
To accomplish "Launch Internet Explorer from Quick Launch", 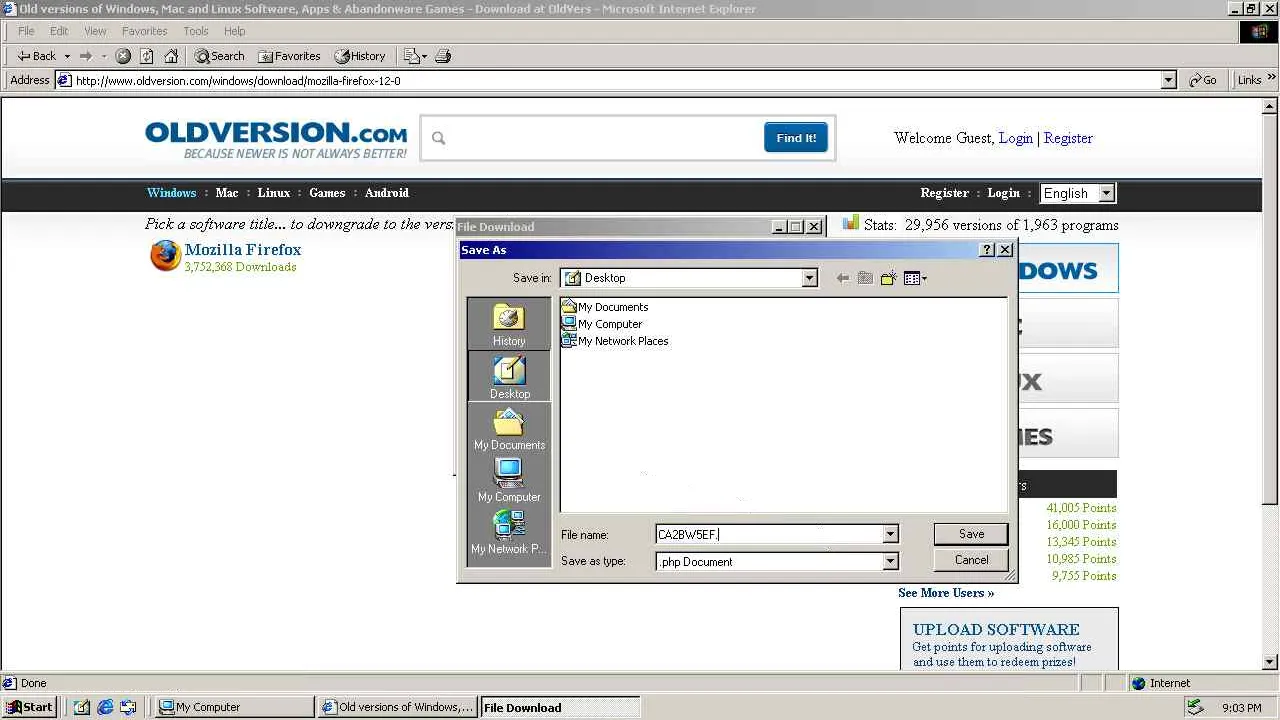I will 105,707.
